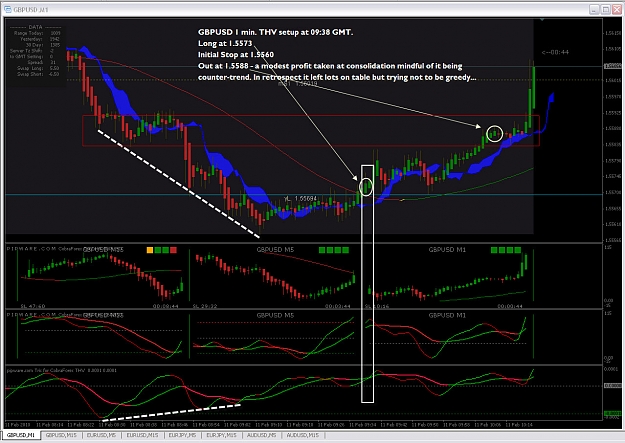The image size is (625, 443).
Task: Select the EURJPY,M15 chart tab
Action: click(222, 435)
